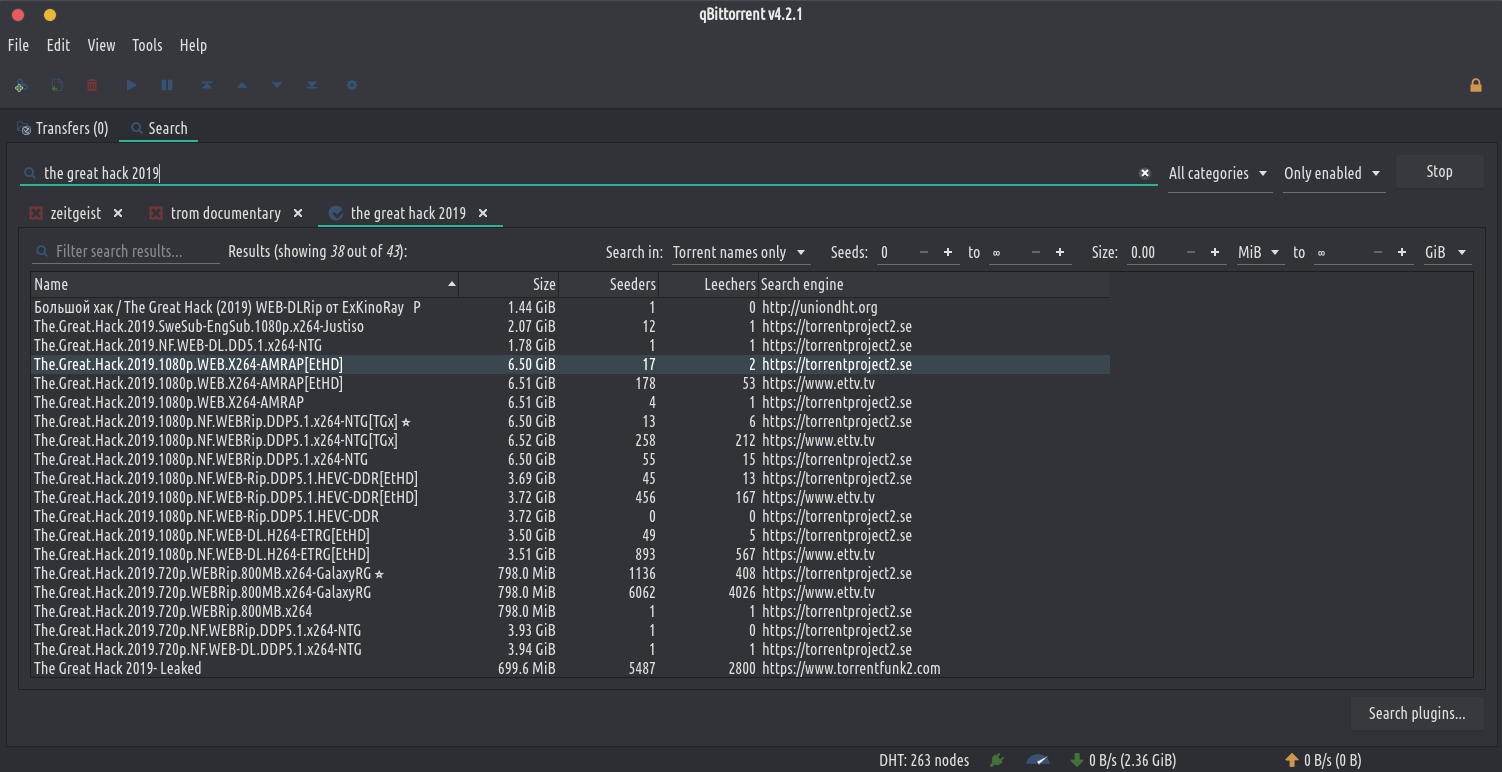Open the Search plugins dialog
This screenshot has width=1502, height=772.
[x=1417, y=713]
